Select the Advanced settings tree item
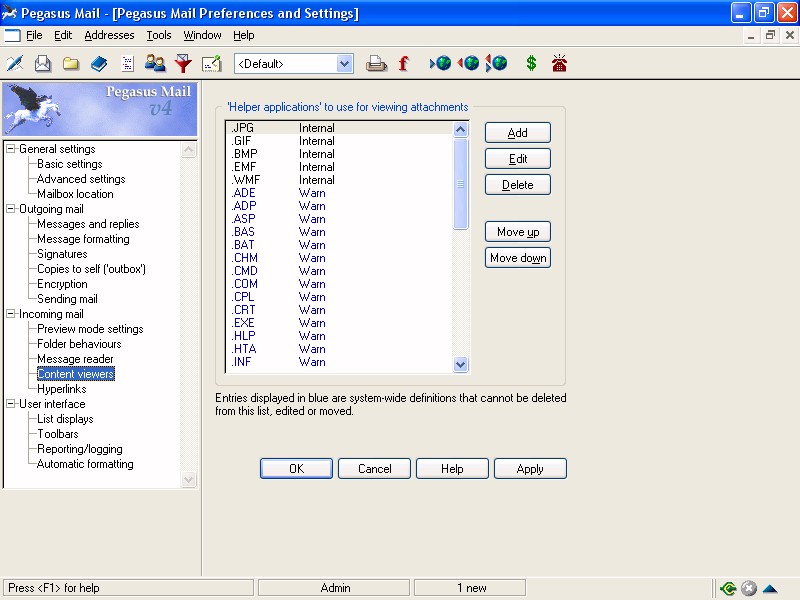 pyautogui.click(x=81, y=179)
